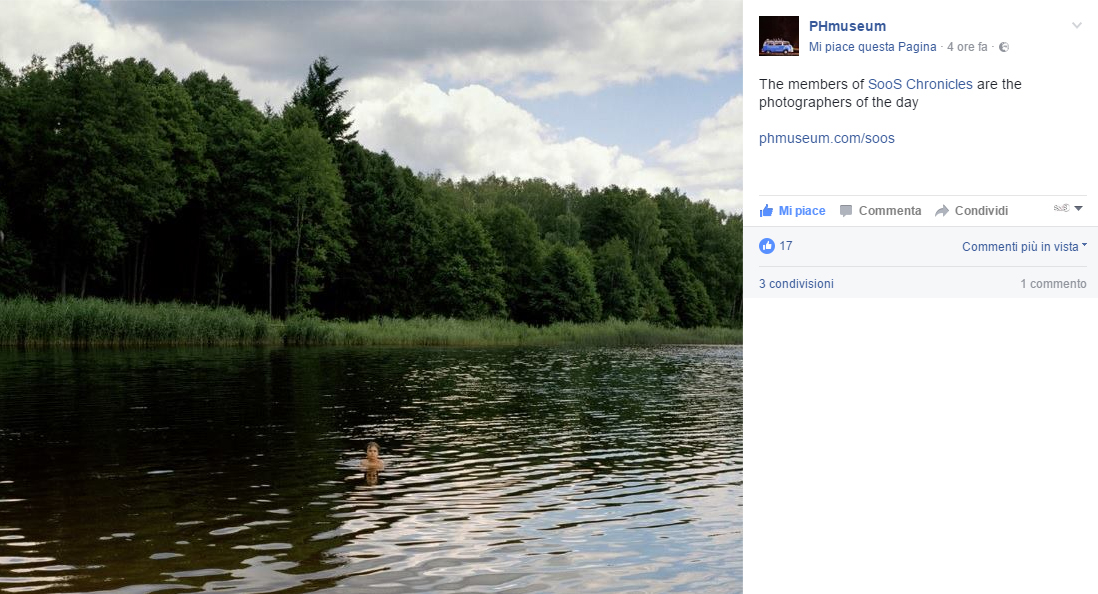Toggle Mi piace on this post
The height and width of the screenshot is (594, 1098).
pos(793,211)
